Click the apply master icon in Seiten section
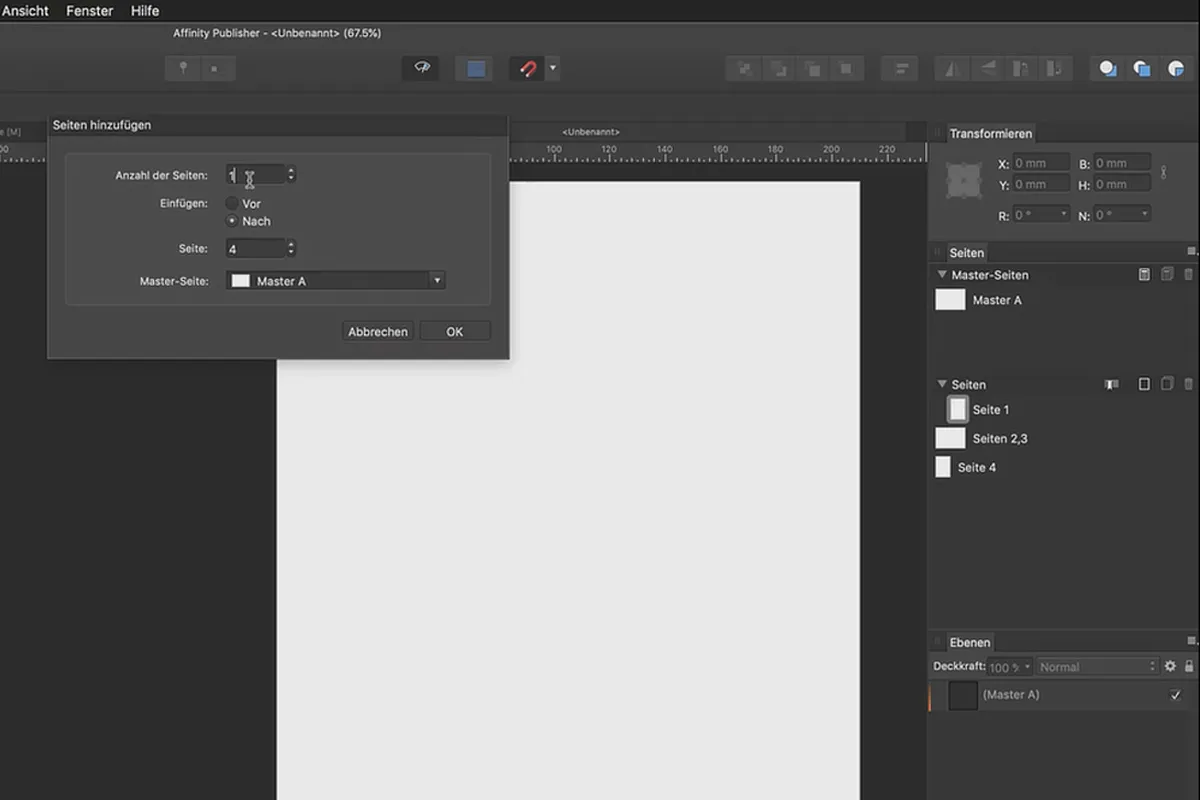The width and height of the screenshot is (1200, 800). [x=1111, y=384]
